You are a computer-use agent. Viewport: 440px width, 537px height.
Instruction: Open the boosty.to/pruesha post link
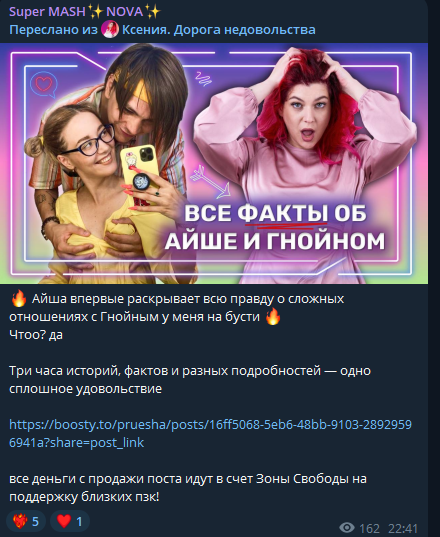coord(210,434)
